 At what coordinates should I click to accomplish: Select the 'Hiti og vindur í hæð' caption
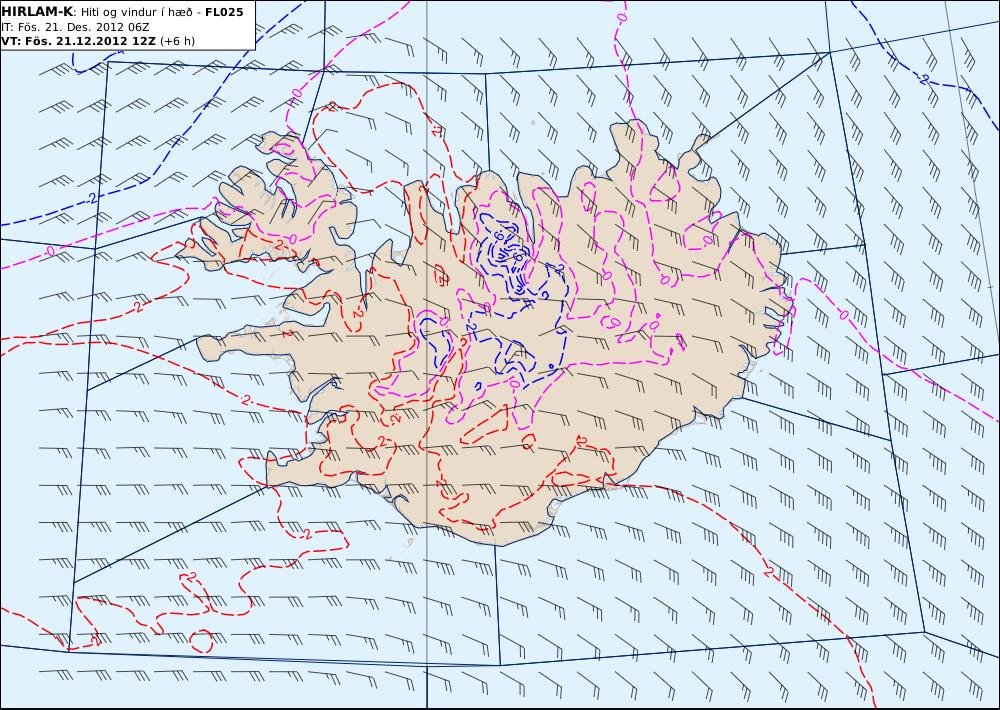(136, 13)
